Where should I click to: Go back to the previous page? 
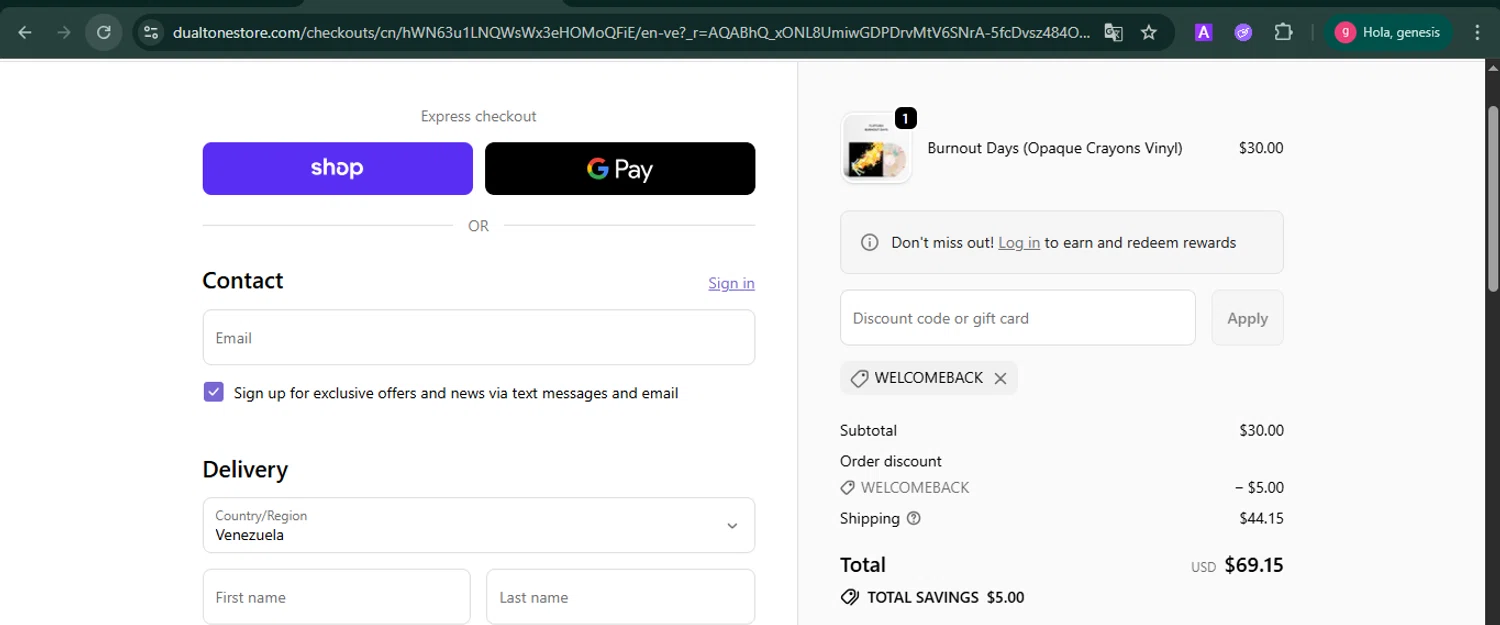click(x=25, y=32)
